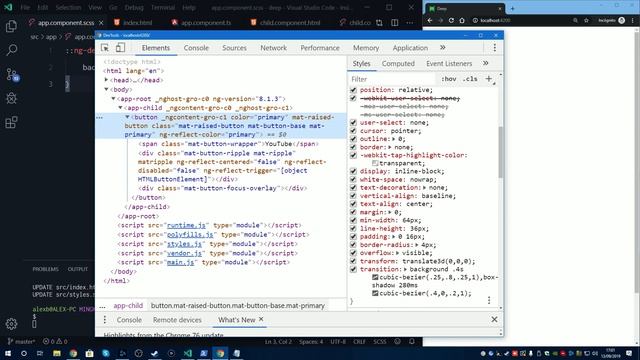Click VS Code open changes compare icon
Screen dimensions: 640x360
[x=379, y=23]
